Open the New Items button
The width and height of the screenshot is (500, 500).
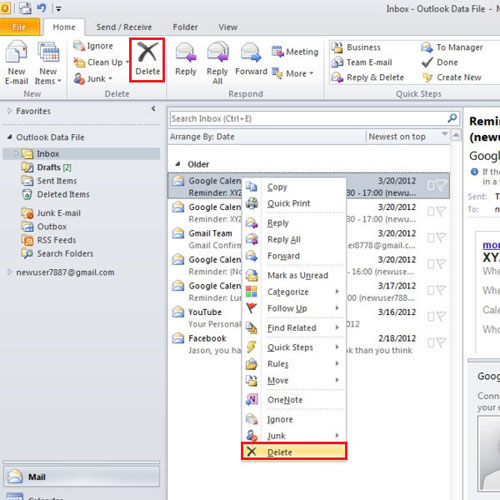[48, 62]
